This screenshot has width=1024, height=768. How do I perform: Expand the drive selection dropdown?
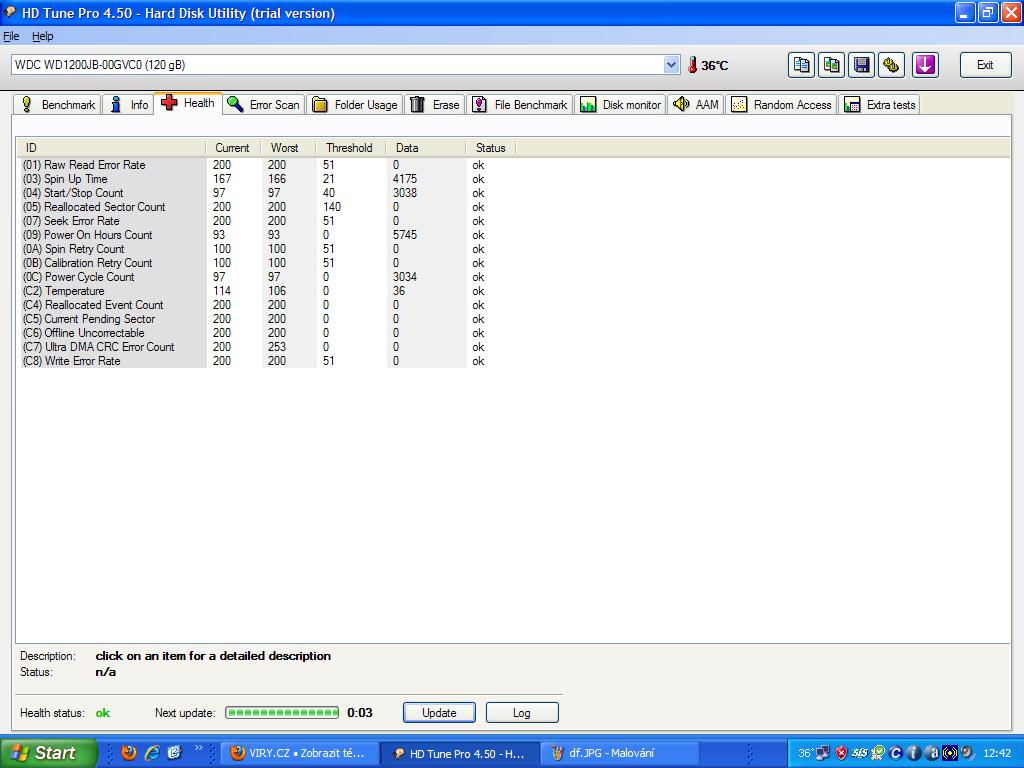[x=671, y=65]
